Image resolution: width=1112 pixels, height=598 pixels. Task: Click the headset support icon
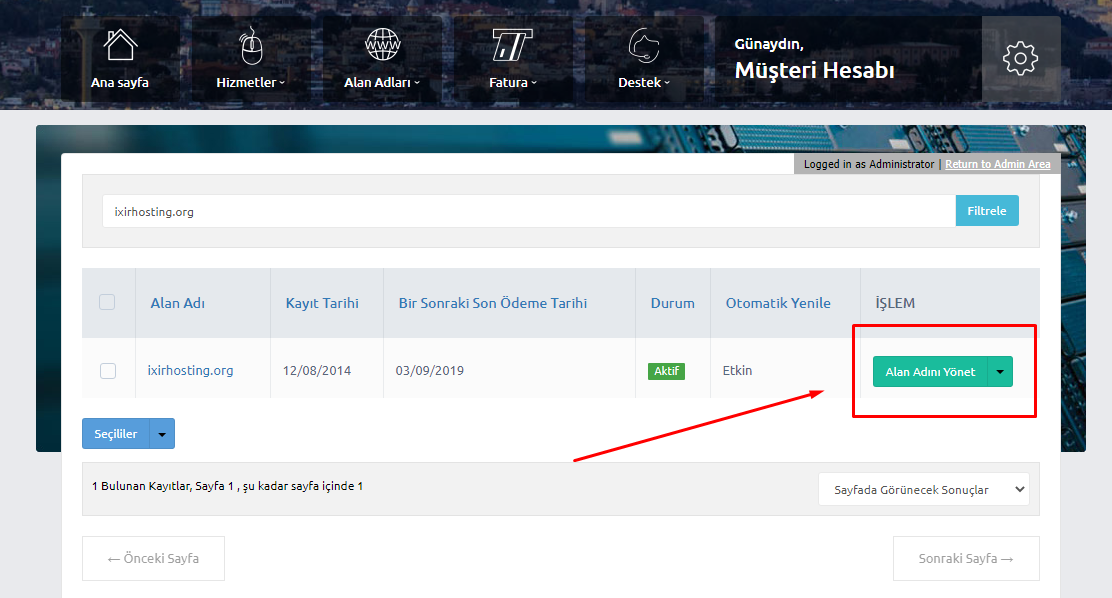[x=643, y=46]
